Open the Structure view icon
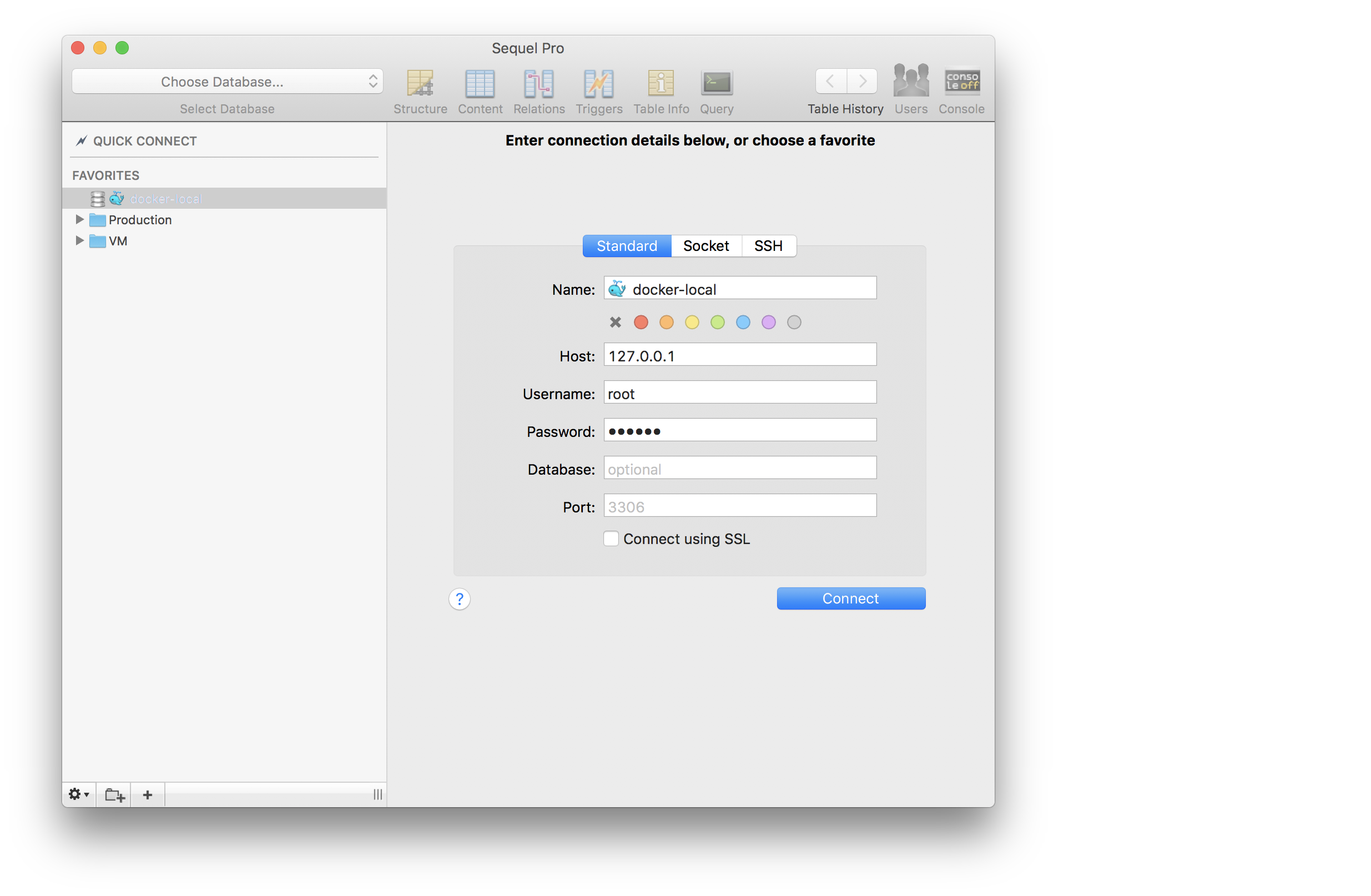Image resolution: width=1371 pixels, height=896 pixels. 420,83
